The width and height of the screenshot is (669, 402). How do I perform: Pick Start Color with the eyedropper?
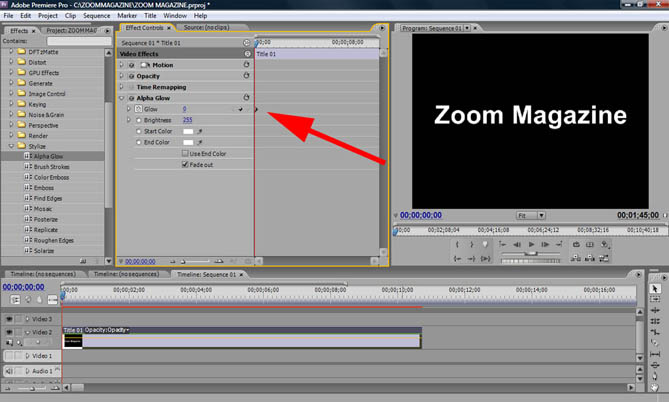(x=199, y=131)
